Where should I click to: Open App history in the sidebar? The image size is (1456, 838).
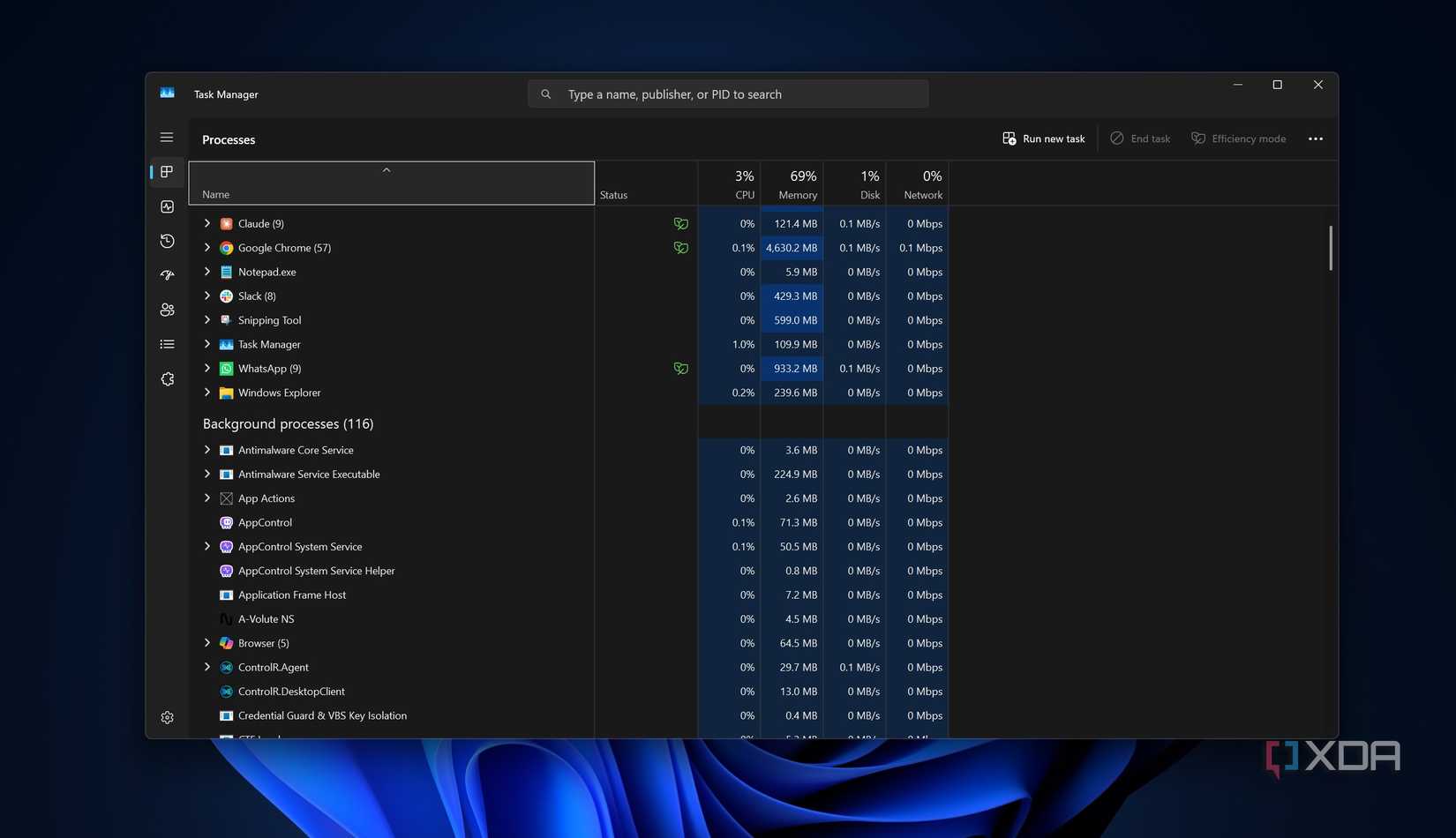(x=167, y=241)
